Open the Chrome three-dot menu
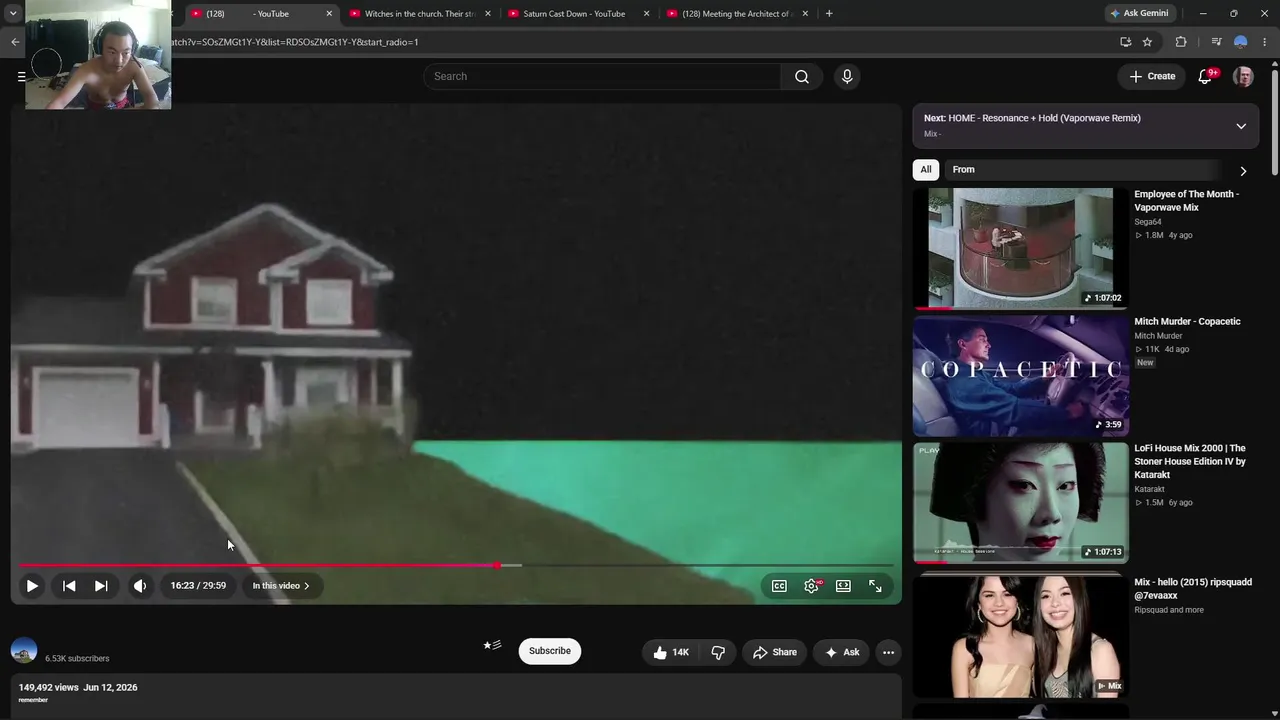 click(x=1265, y=42)
